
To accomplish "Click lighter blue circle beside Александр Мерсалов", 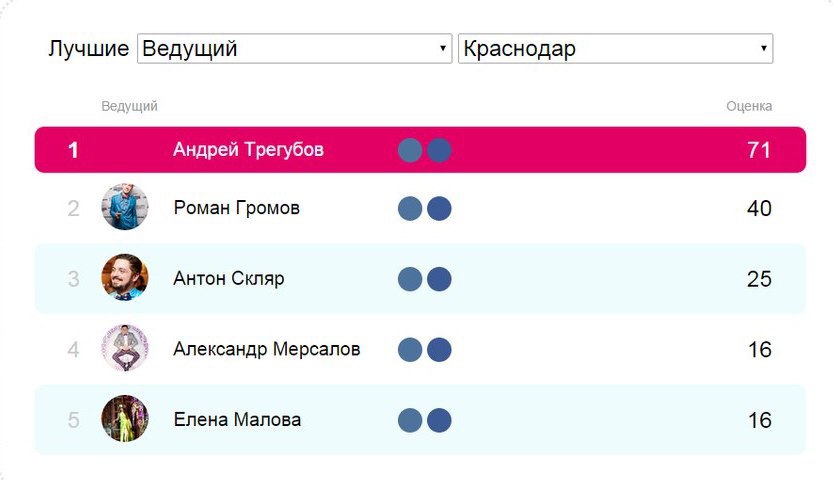I will point(410,349).
